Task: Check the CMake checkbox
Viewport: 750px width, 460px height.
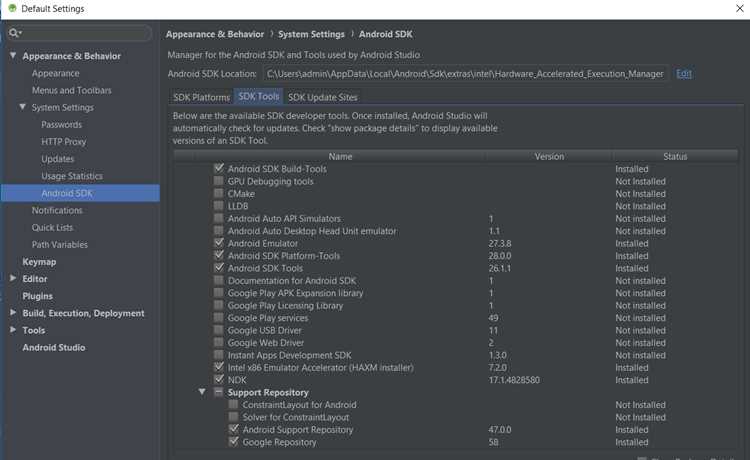Action: [219, 193]
